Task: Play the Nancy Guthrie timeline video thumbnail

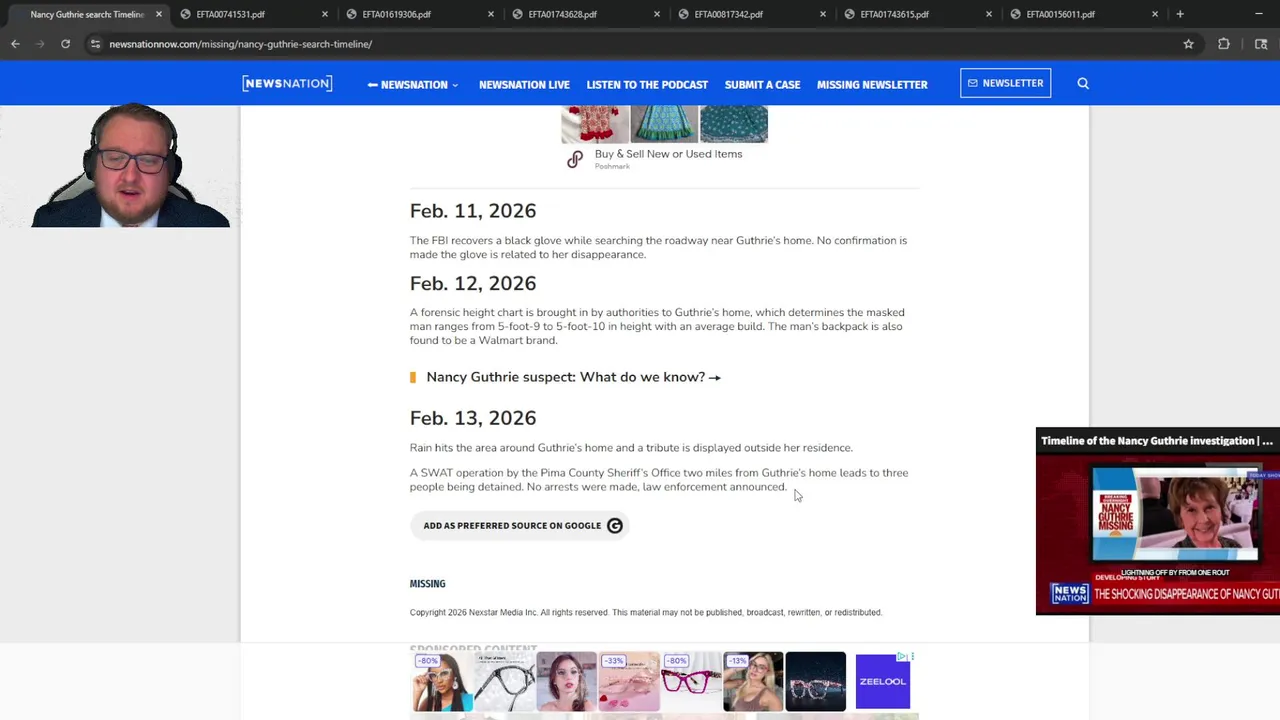Action: (1158, 534)
